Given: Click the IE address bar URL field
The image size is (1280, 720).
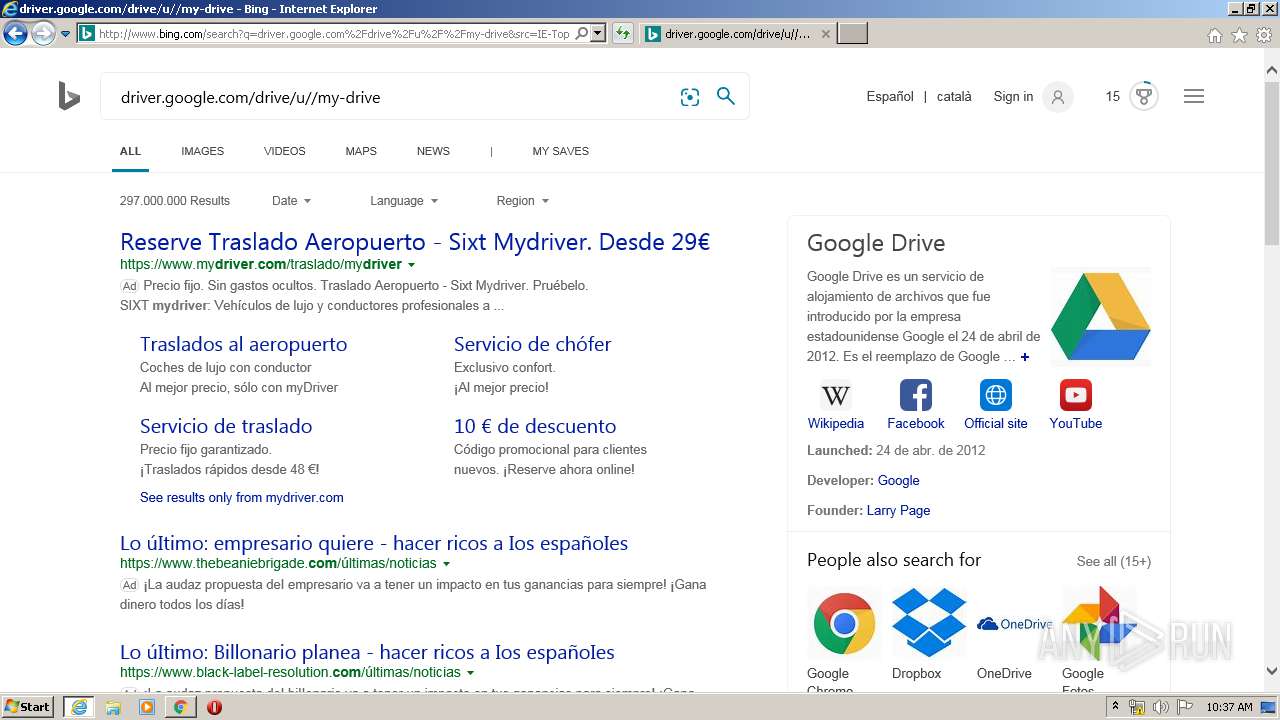Looking at the screenshot, I should (x=334, y=34).
